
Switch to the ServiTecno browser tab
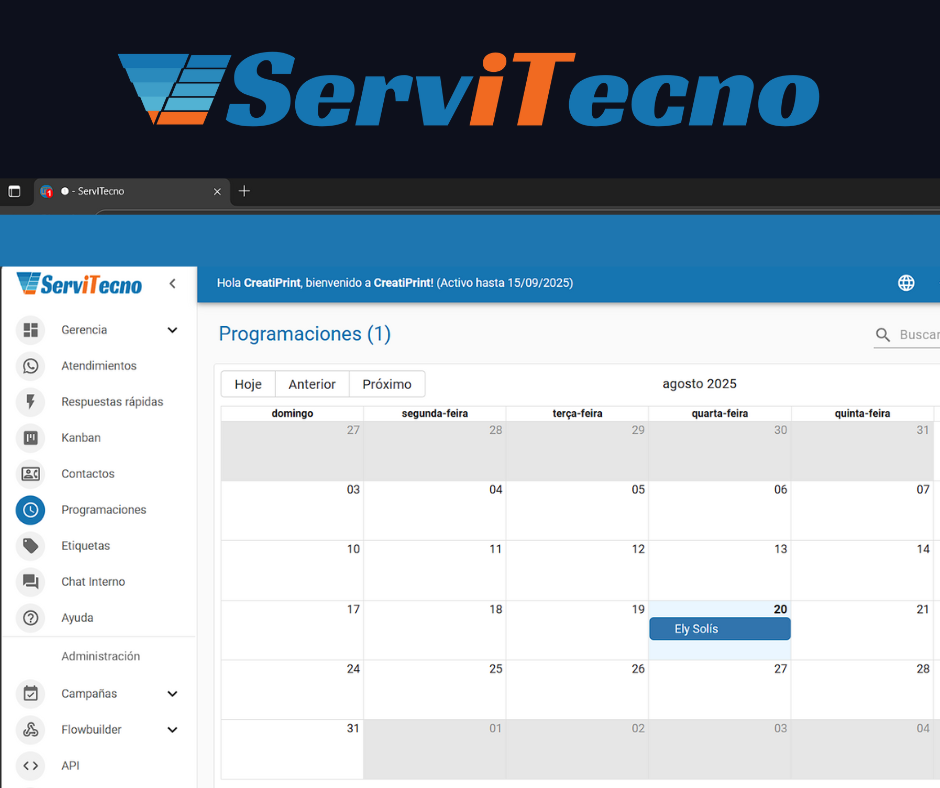pyautogui.click(x=120, y=191)
